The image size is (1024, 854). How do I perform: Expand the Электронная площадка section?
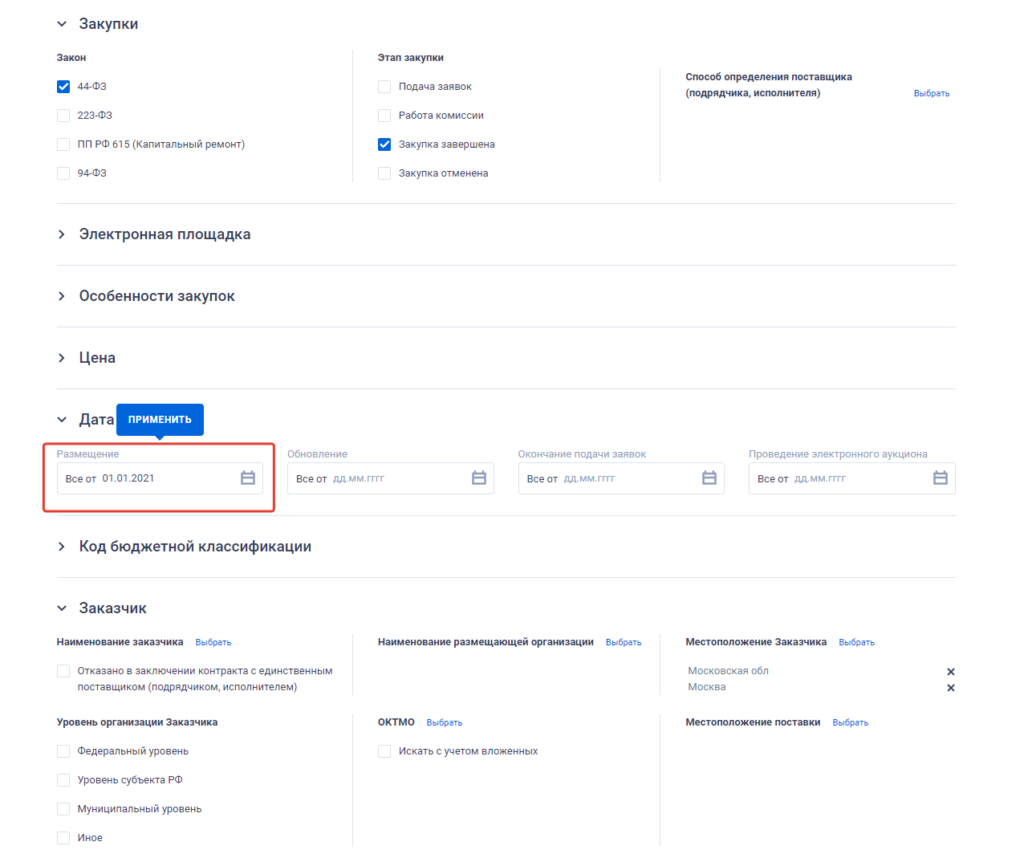[x=62, y=234]
